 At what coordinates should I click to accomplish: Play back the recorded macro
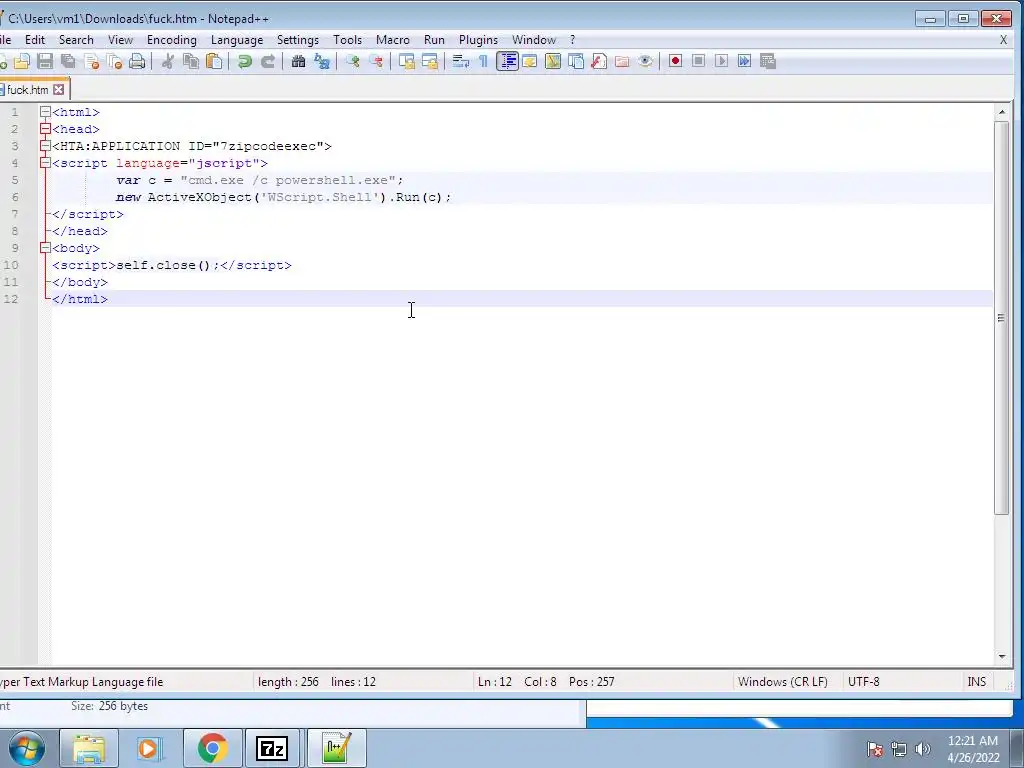tap(722, 61)
